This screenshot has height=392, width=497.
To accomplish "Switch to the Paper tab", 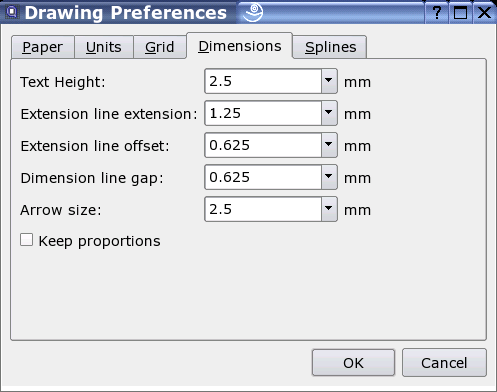I will 43,47.
